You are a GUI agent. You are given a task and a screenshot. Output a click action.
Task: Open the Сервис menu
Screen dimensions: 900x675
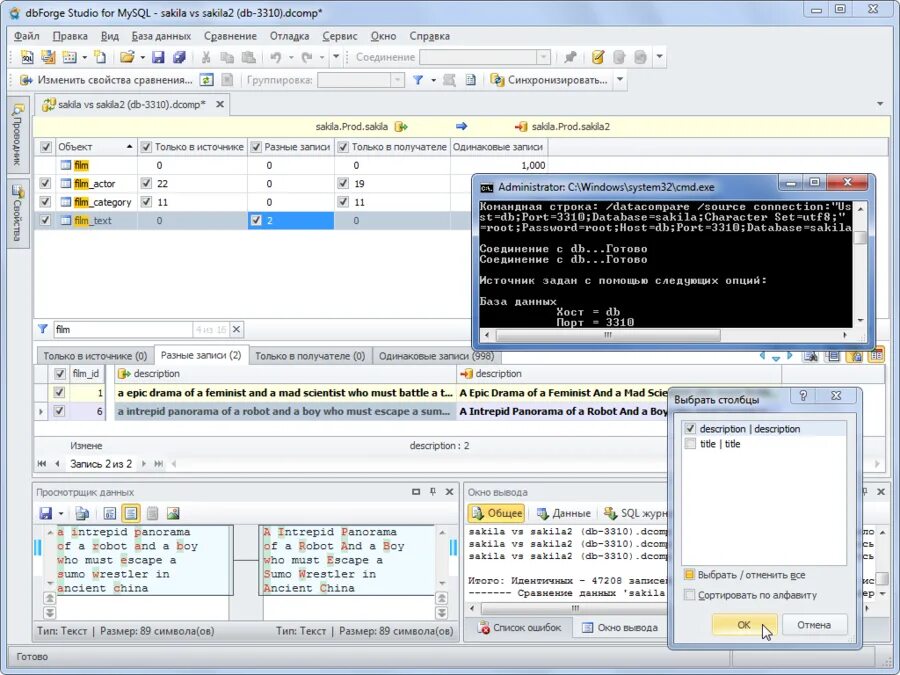(340, 36)
